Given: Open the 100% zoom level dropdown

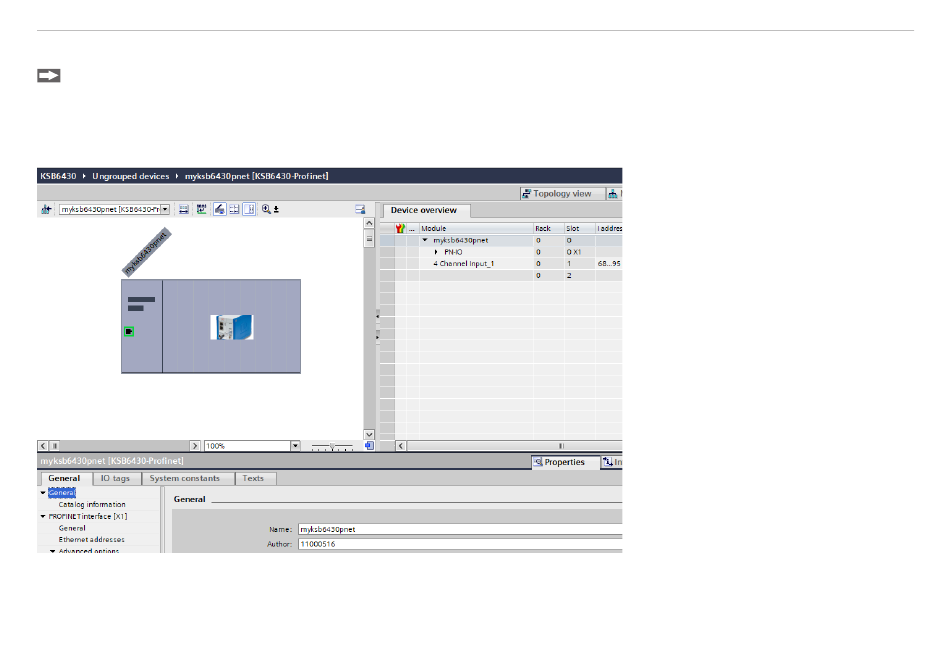Looking at the screenshot, I should click(295, 446).
